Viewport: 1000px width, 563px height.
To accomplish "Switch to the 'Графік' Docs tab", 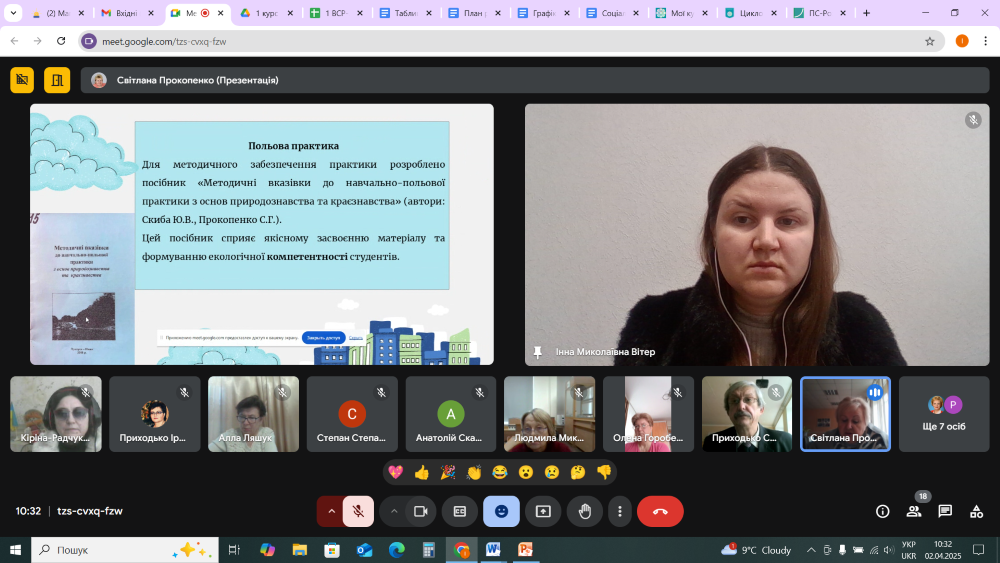I will click(x=543, y=13).
